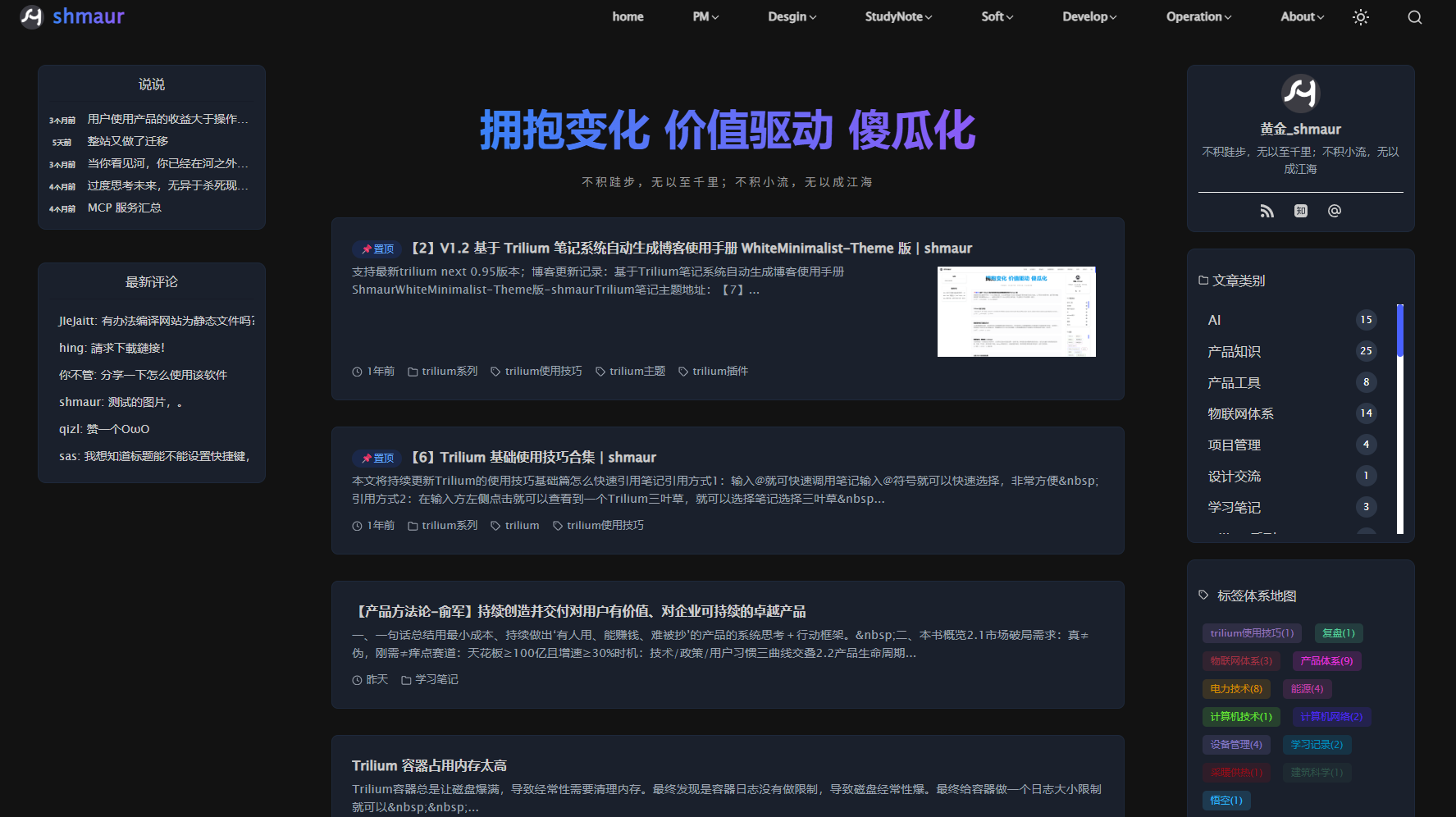Click the RSS feed icon
This screenshot has width=1456, height=817.
click(1267, 211)
